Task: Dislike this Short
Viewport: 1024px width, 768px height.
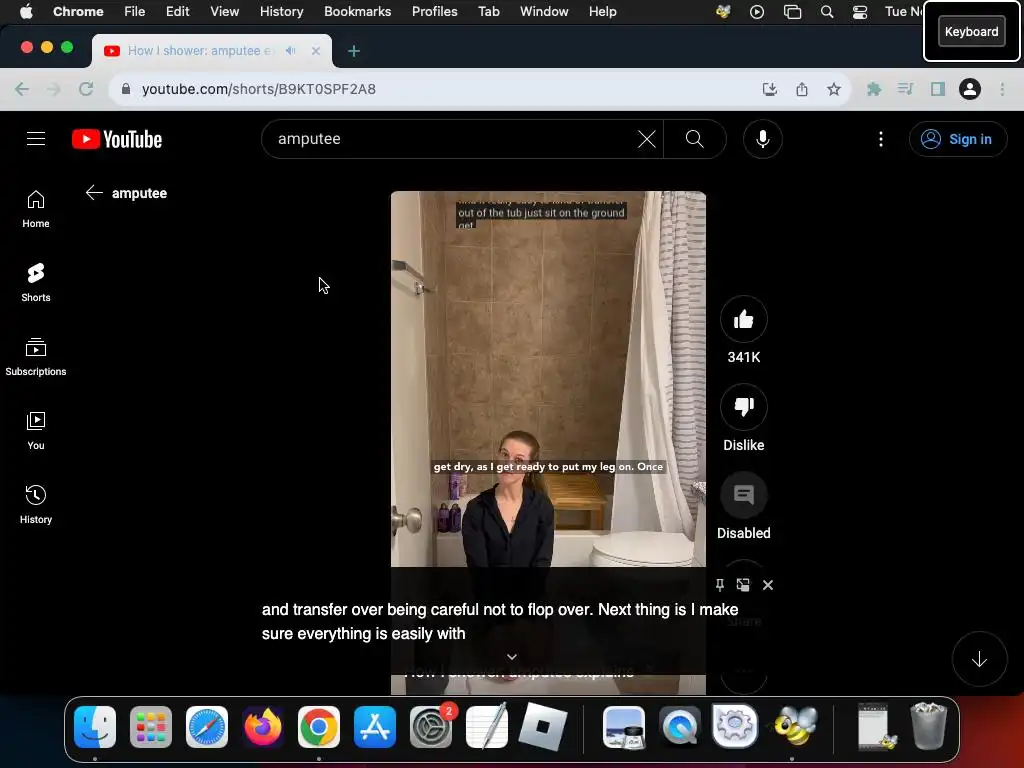Action: 743,407
